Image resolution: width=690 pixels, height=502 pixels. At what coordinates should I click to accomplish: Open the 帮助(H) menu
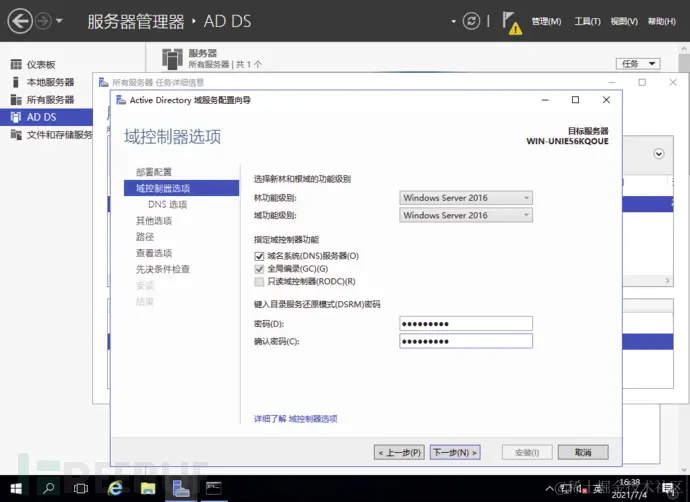pyautogui.click(x=661, y=21)
